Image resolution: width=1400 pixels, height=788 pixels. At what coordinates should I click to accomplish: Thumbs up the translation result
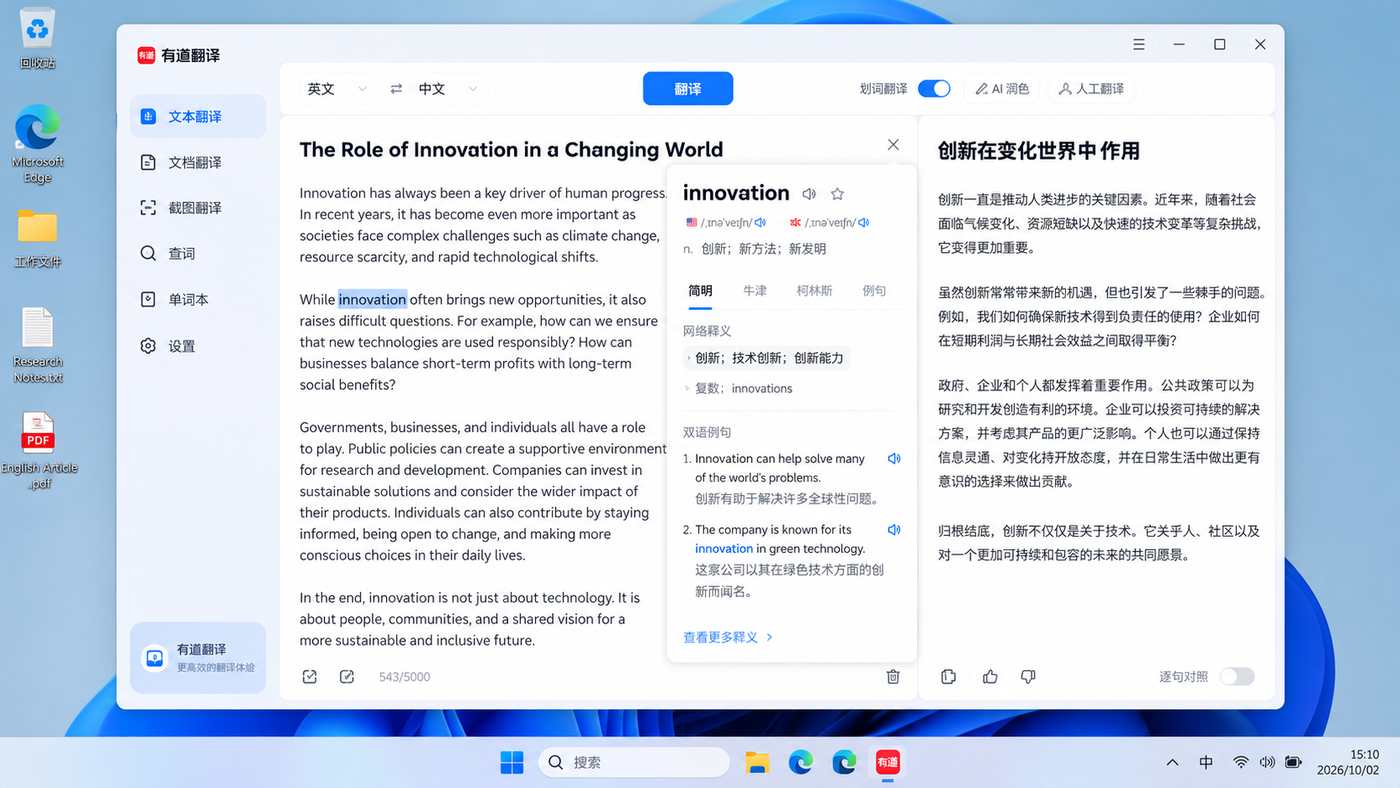[x=990, y=677]
